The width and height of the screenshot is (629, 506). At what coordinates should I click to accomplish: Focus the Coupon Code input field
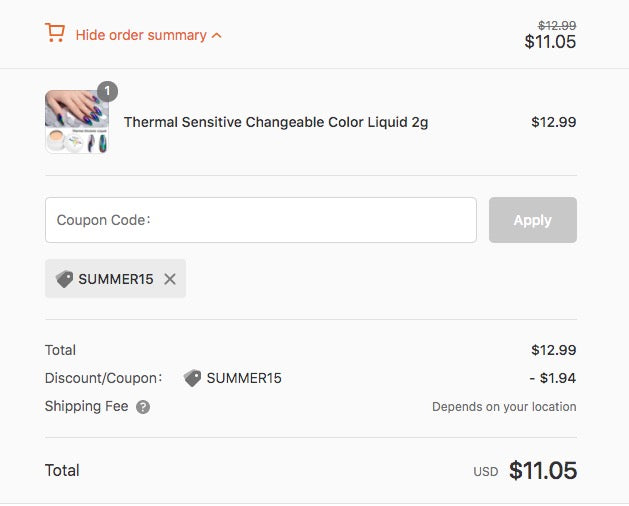click(261, 220)
